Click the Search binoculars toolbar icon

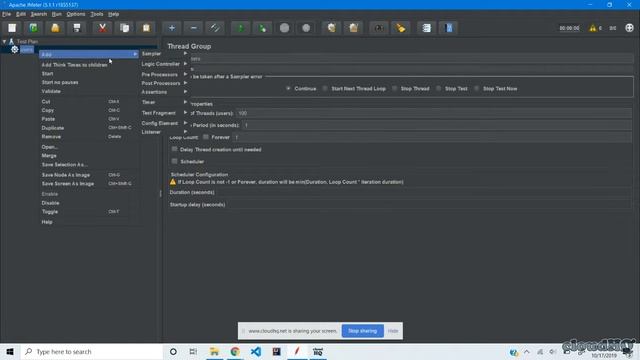(379, 28)
